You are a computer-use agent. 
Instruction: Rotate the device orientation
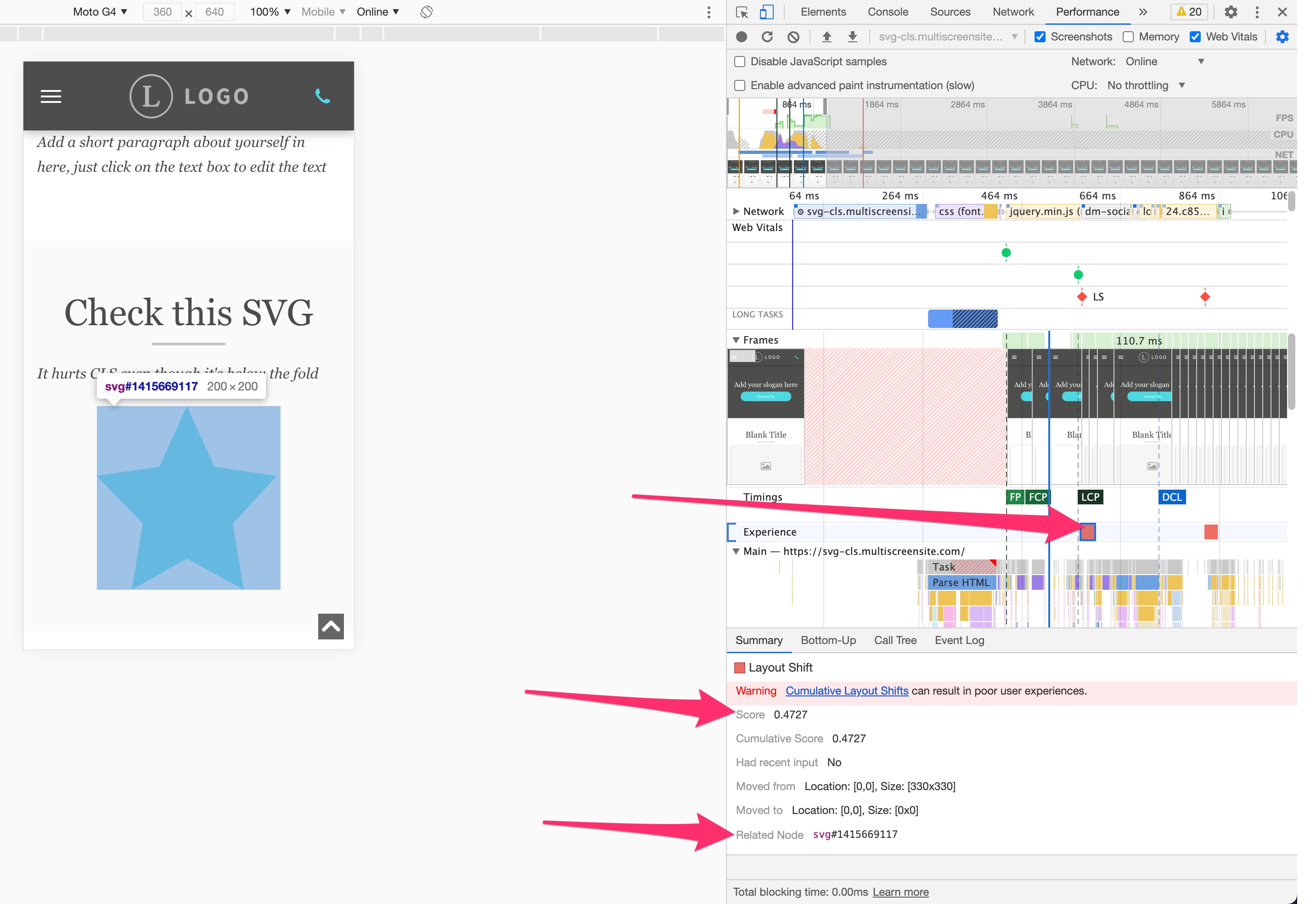(427, 11)
